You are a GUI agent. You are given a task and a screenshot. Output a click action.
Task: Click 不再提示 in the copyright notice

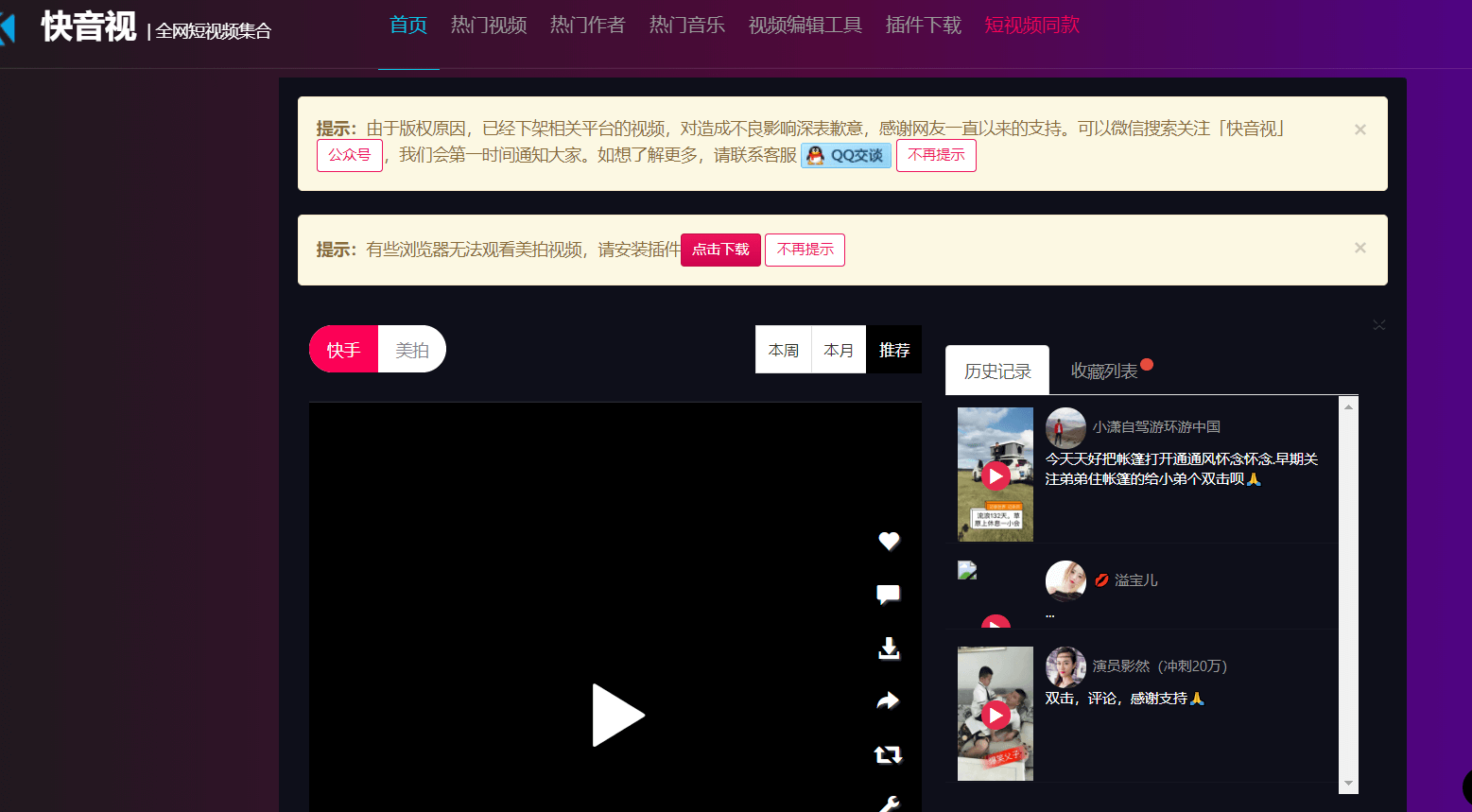coord(936,155)
